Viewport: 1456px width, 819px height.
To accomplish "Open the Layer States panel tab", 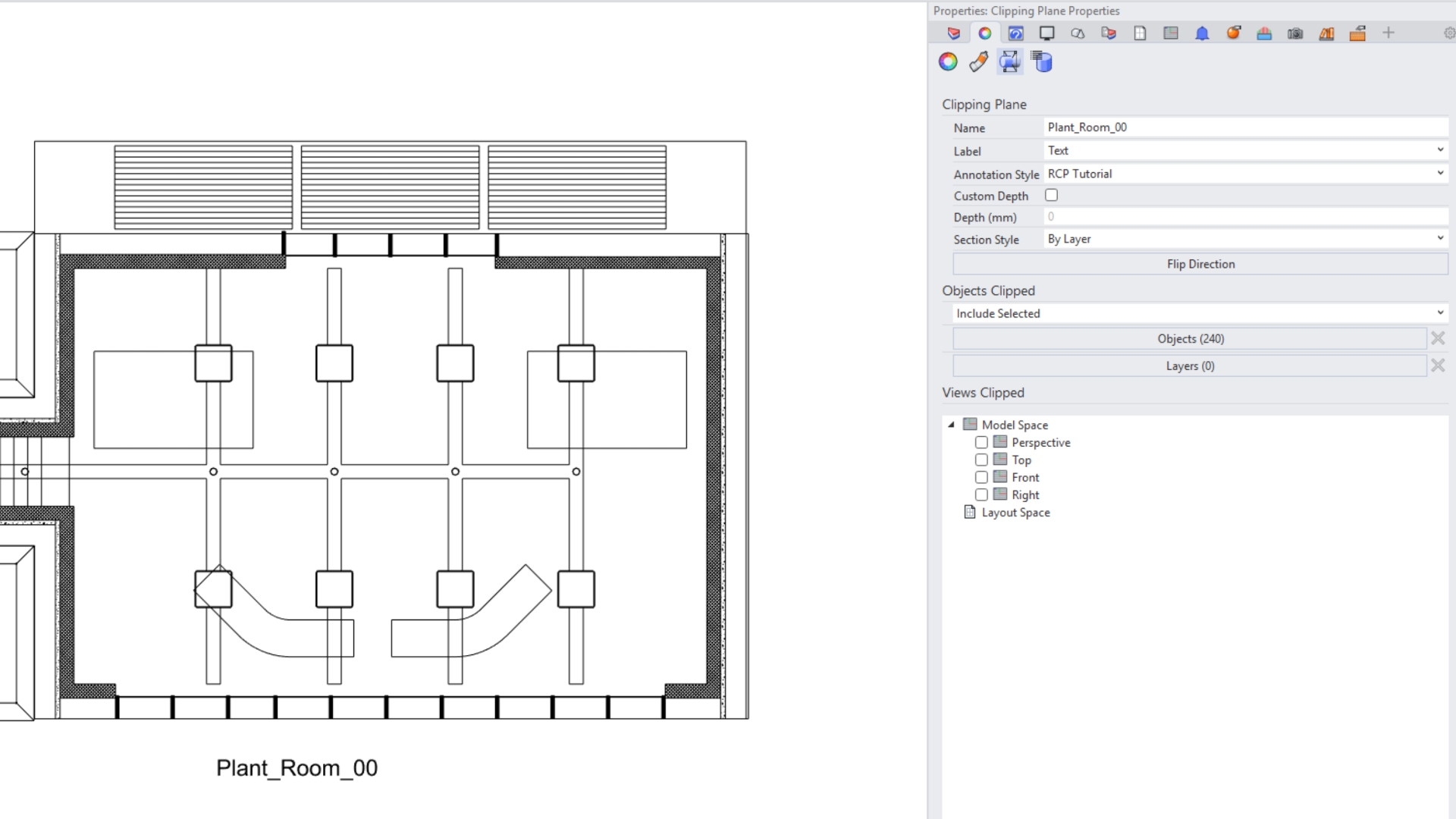I will point(1109,33).
